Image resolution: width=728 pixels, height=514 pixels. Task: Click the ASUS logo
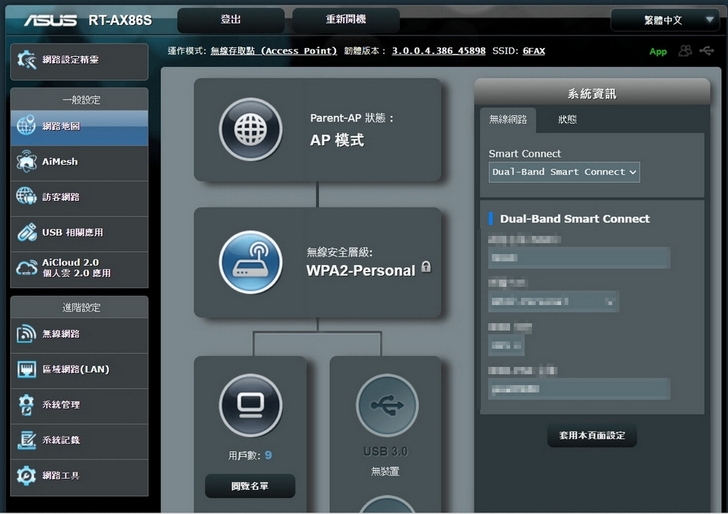pyautogui.click(x=51, y=20)
